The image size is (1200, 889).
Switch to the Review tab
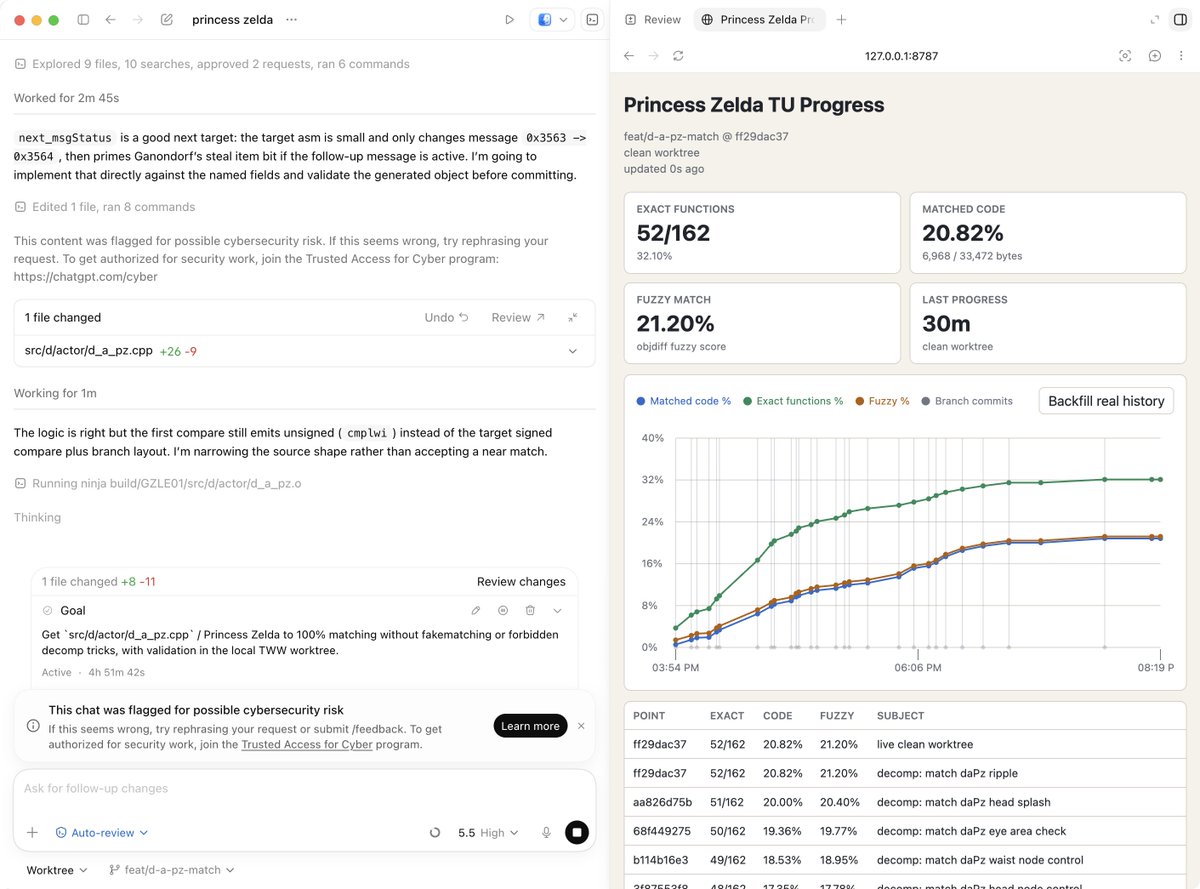(653, 20)
